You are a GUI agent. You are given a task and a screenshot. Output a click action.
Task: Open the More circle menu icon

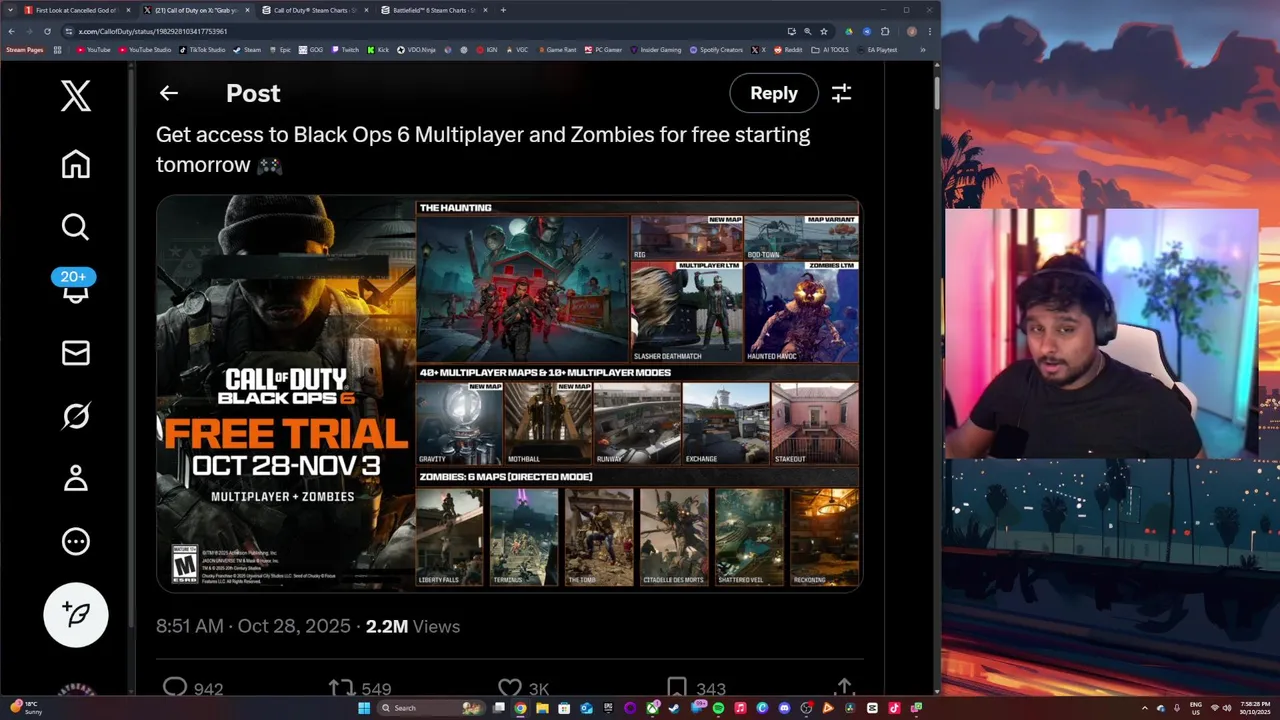(x=76, y=542)
